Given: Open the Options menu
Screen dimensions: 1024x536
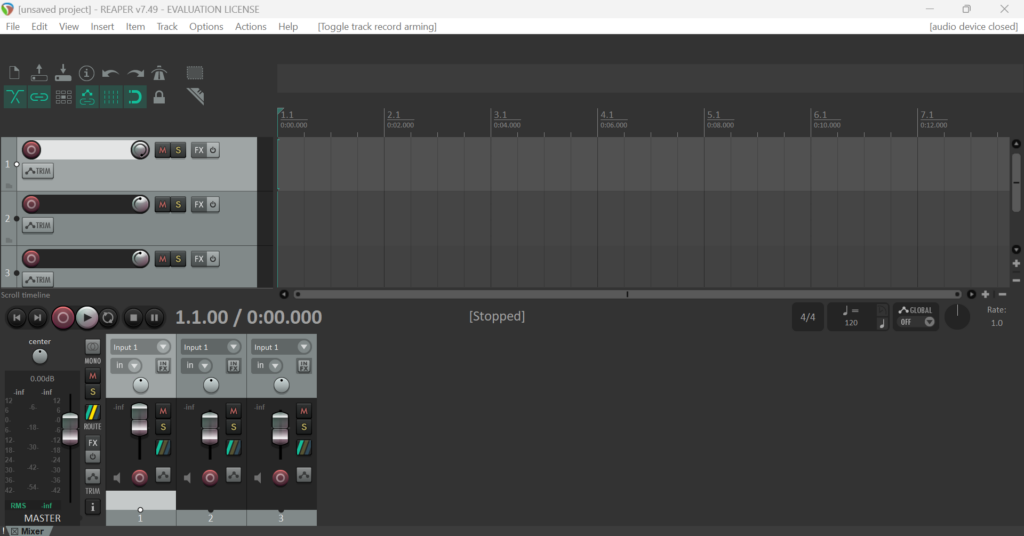Looking at the screenshot, I should point(206,26).
